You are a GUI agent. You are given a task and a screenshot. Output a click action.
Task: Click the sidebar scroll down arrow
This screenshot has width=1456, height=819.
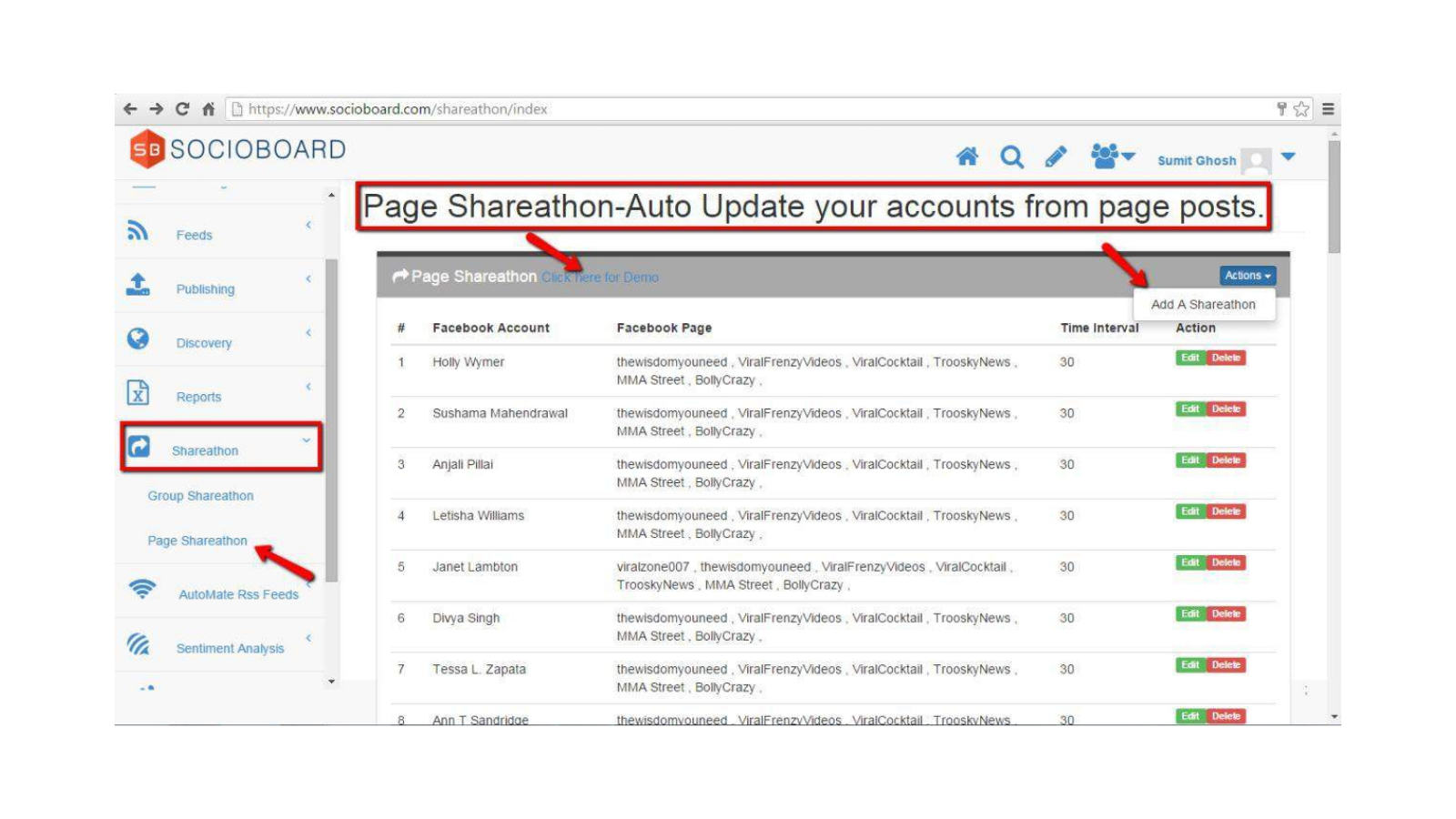click(x=331, y=681)
